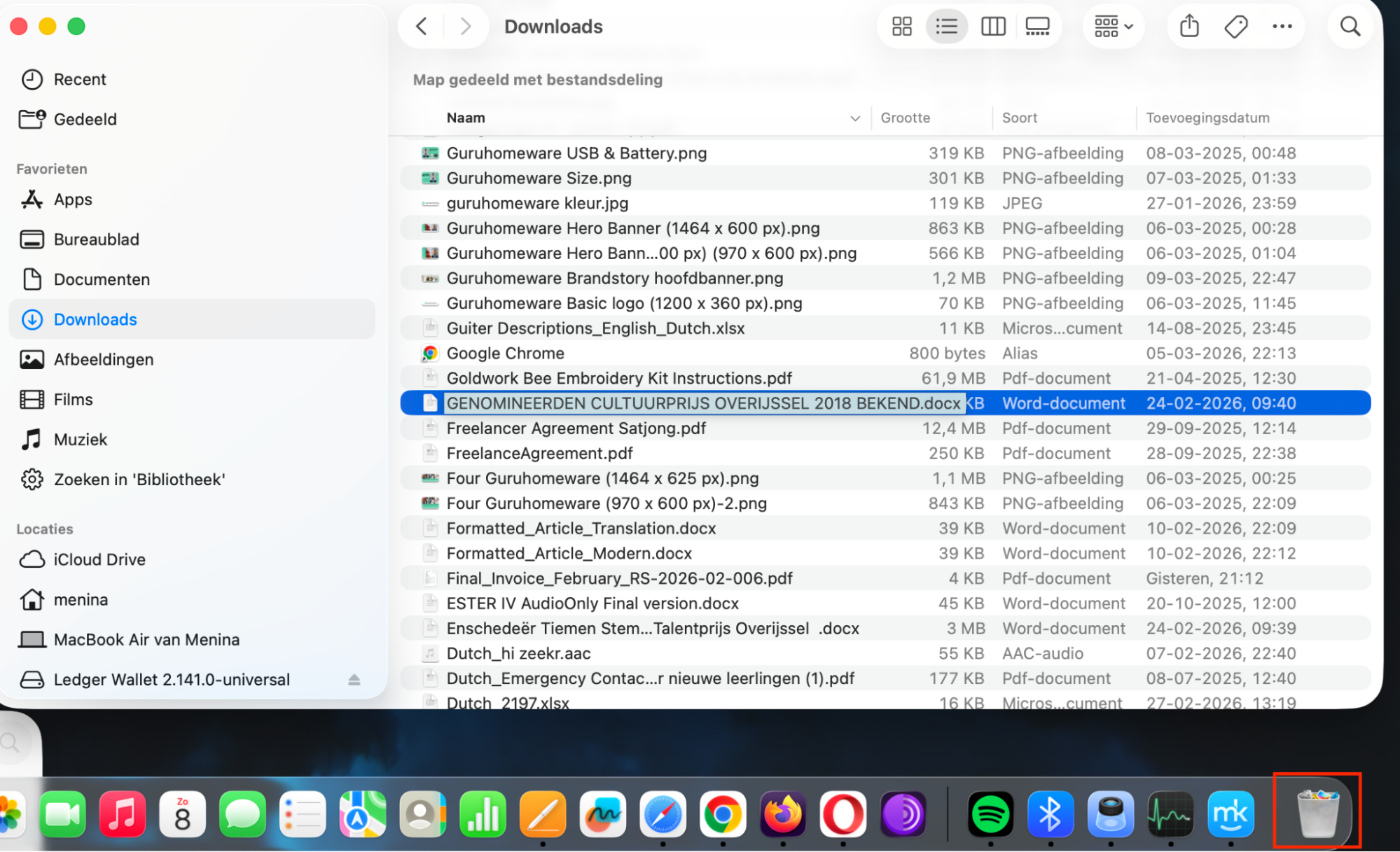Screen dimensions: 1400x852
Task: Open the share menu in the toolbar
Action: pos(1188,26)
